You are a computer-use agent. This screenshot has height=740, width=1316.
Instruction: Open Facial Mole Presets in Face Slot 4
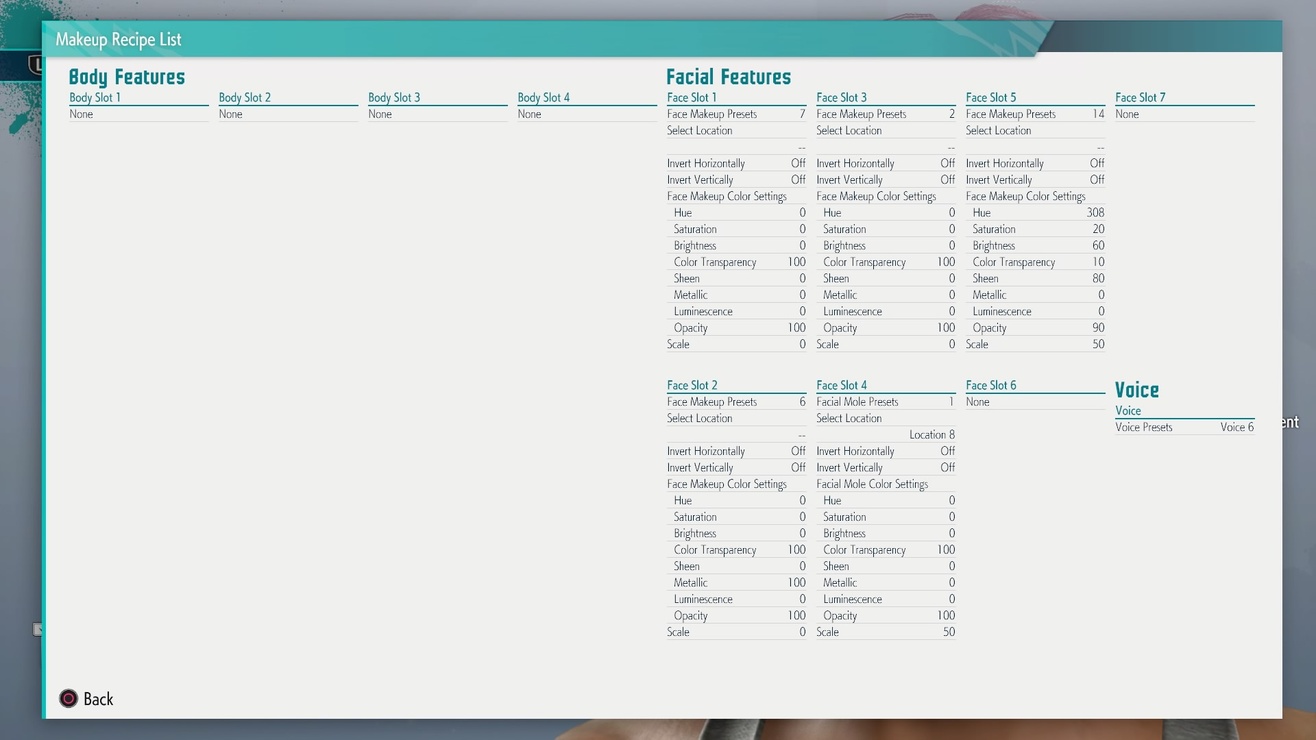point(885,402)
